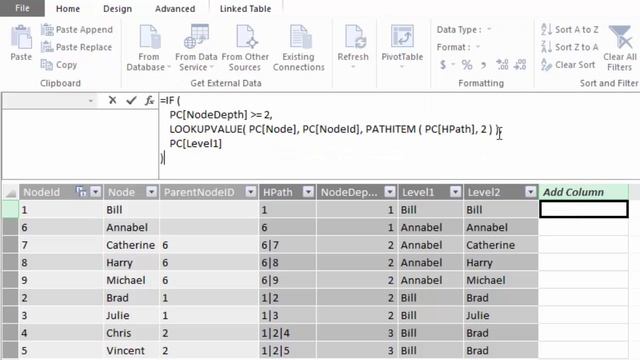Image resolution: width=640 pixels, height=360 pixels.
Task: Switch to the Linked Table tab
Action: [245, 9]
